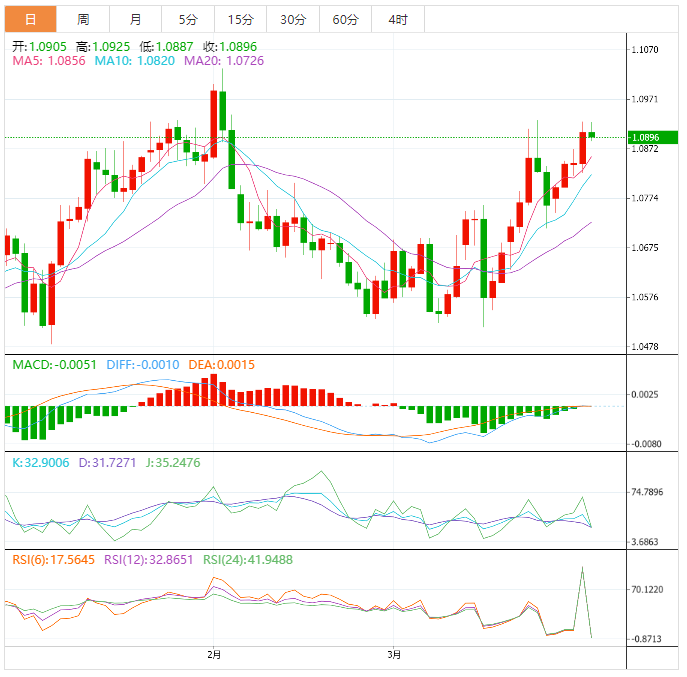Image resolution: width=687 pixels, height=677 pixels.
Task: Click the K: 32.9006 KDJ label
Action: pyautogui.click(x=43, y=463)
